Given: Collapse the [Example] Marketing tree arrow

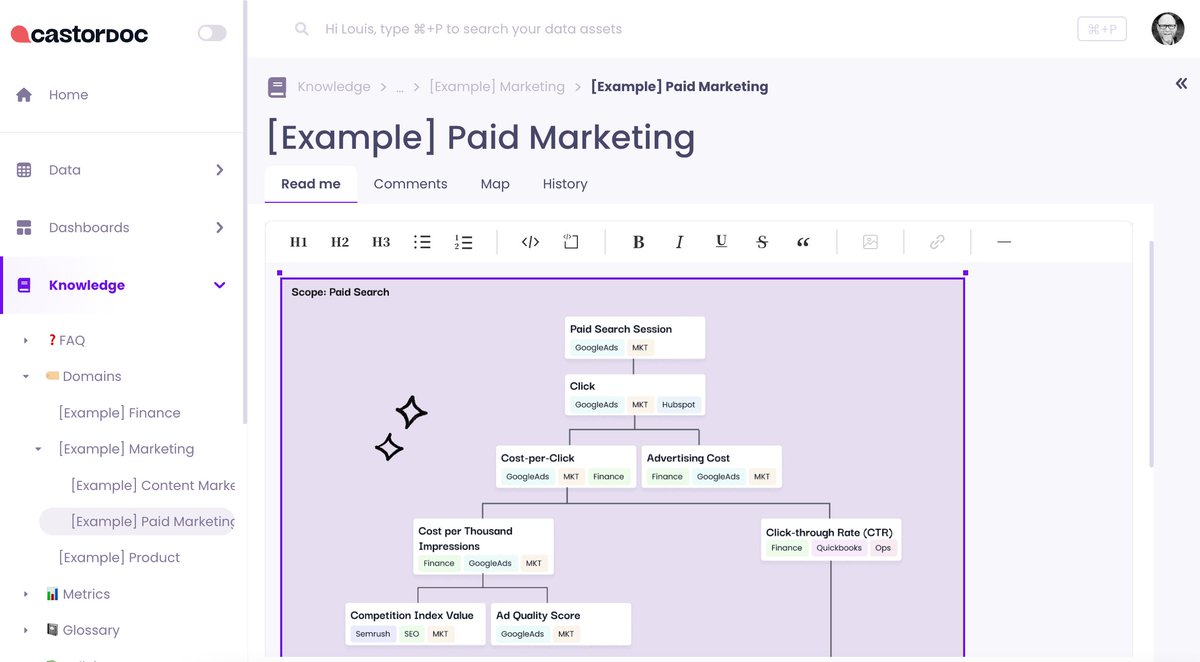Looking at the screenshot, I should tap(38, 450).
